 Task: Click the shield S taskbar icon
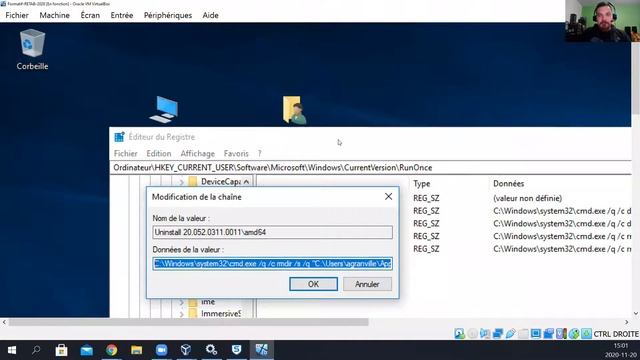(236, 350)
